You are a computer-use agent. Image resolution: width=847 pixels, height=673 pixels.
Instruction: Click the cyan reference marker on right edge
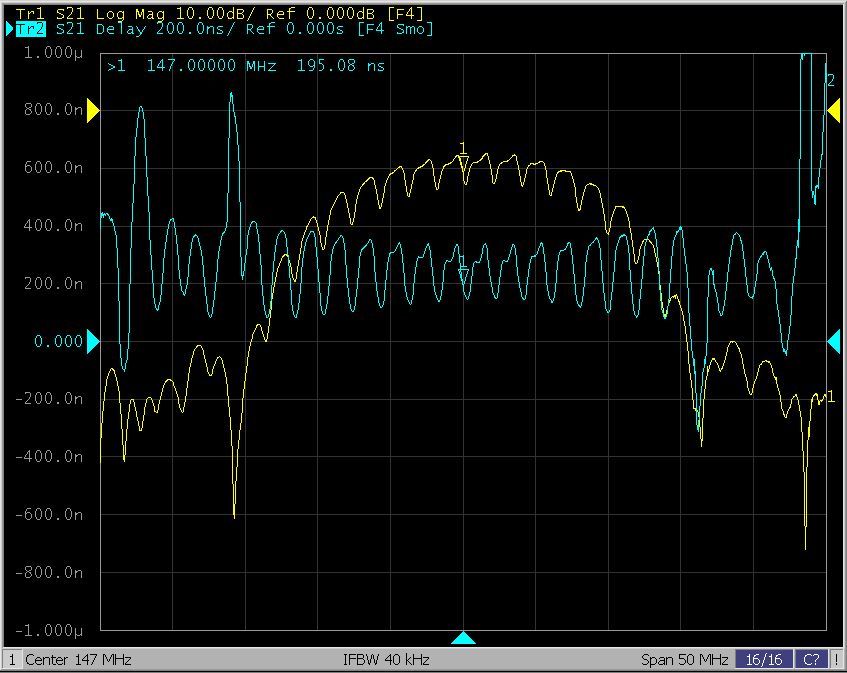tap(834, 342)
